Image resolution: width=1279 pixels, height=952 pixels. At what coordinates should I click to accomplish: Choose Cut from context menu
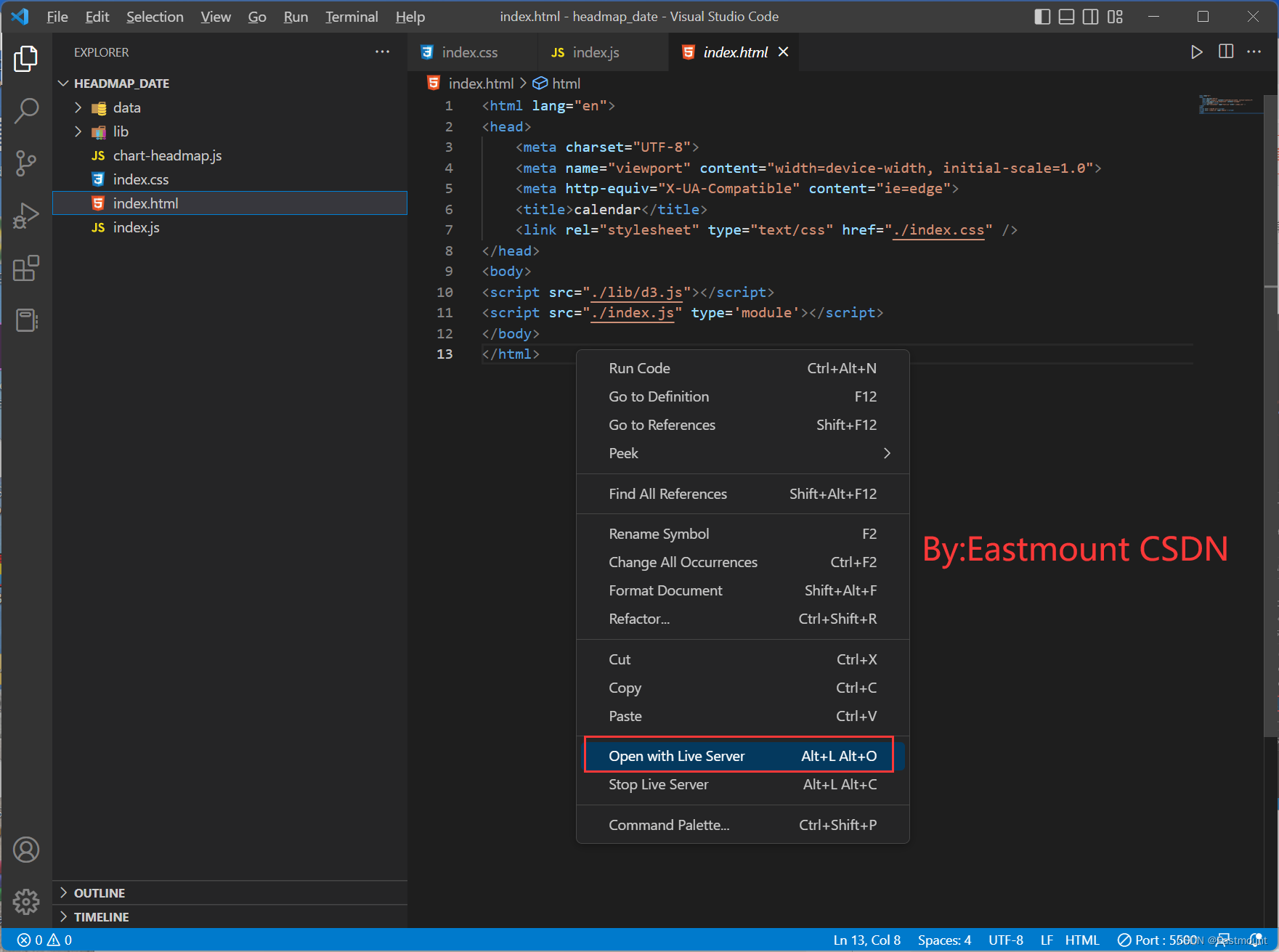click(x=743, y=659)
